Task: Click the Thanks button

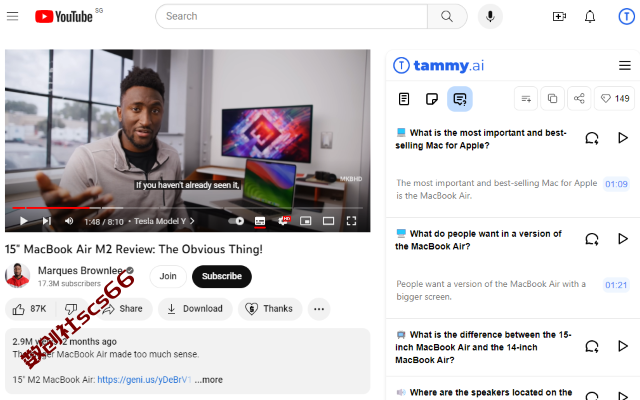Action: 270,309
